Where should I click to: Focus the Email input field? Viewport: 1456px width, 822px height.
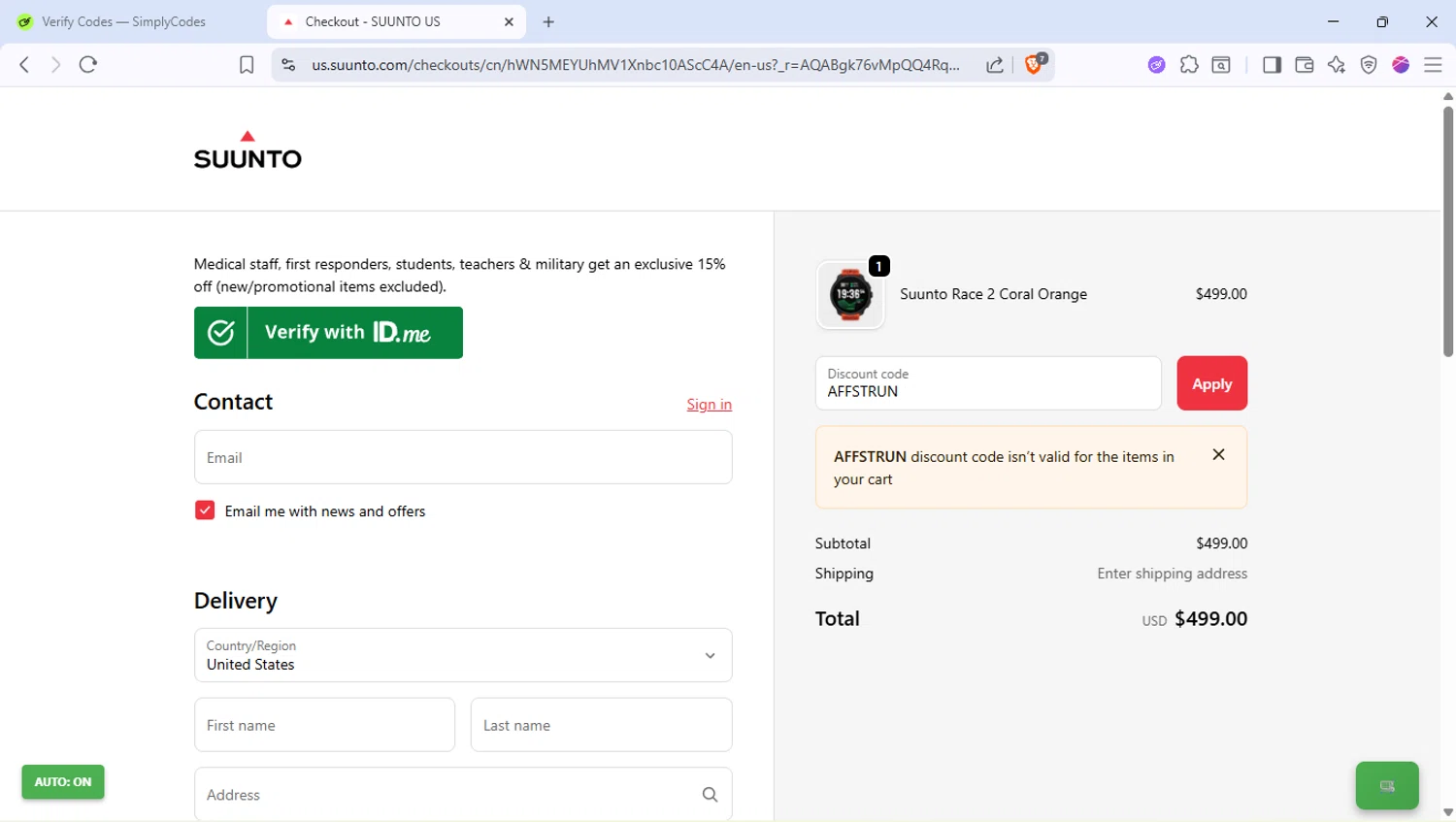click(463, 457)
